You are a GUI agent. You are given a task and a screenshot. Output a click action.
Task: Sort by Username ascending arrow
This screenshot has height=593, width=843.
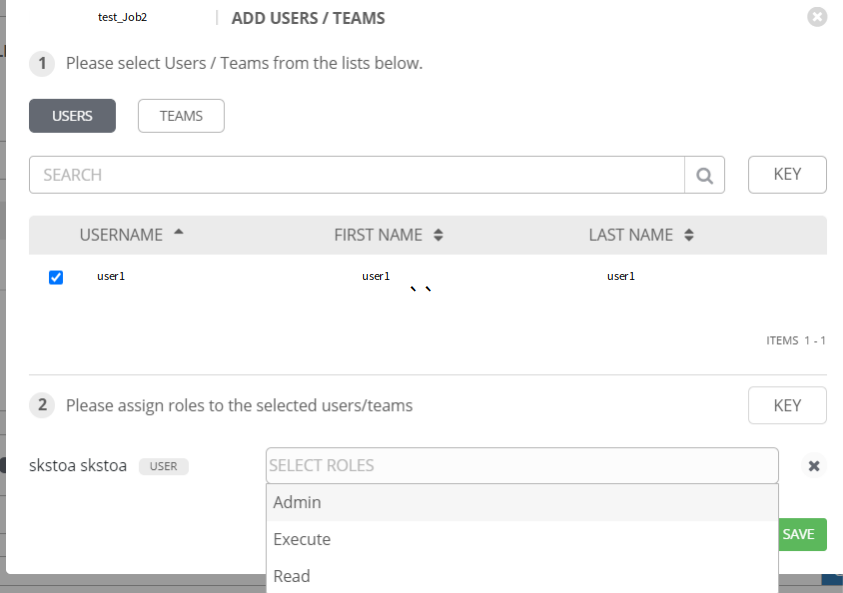(178, 232)
